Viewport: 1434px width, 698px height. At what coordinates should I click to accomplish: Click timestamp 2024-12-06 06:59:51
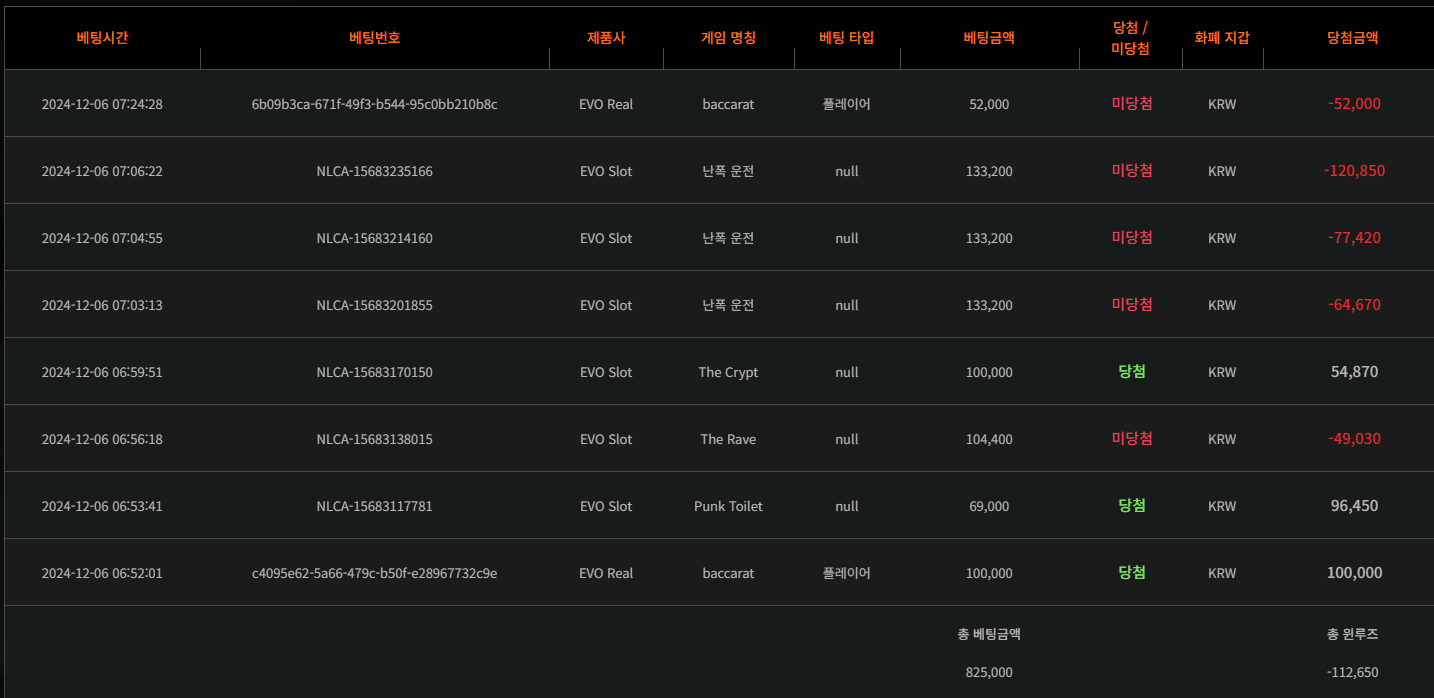(x=102, y=372)
